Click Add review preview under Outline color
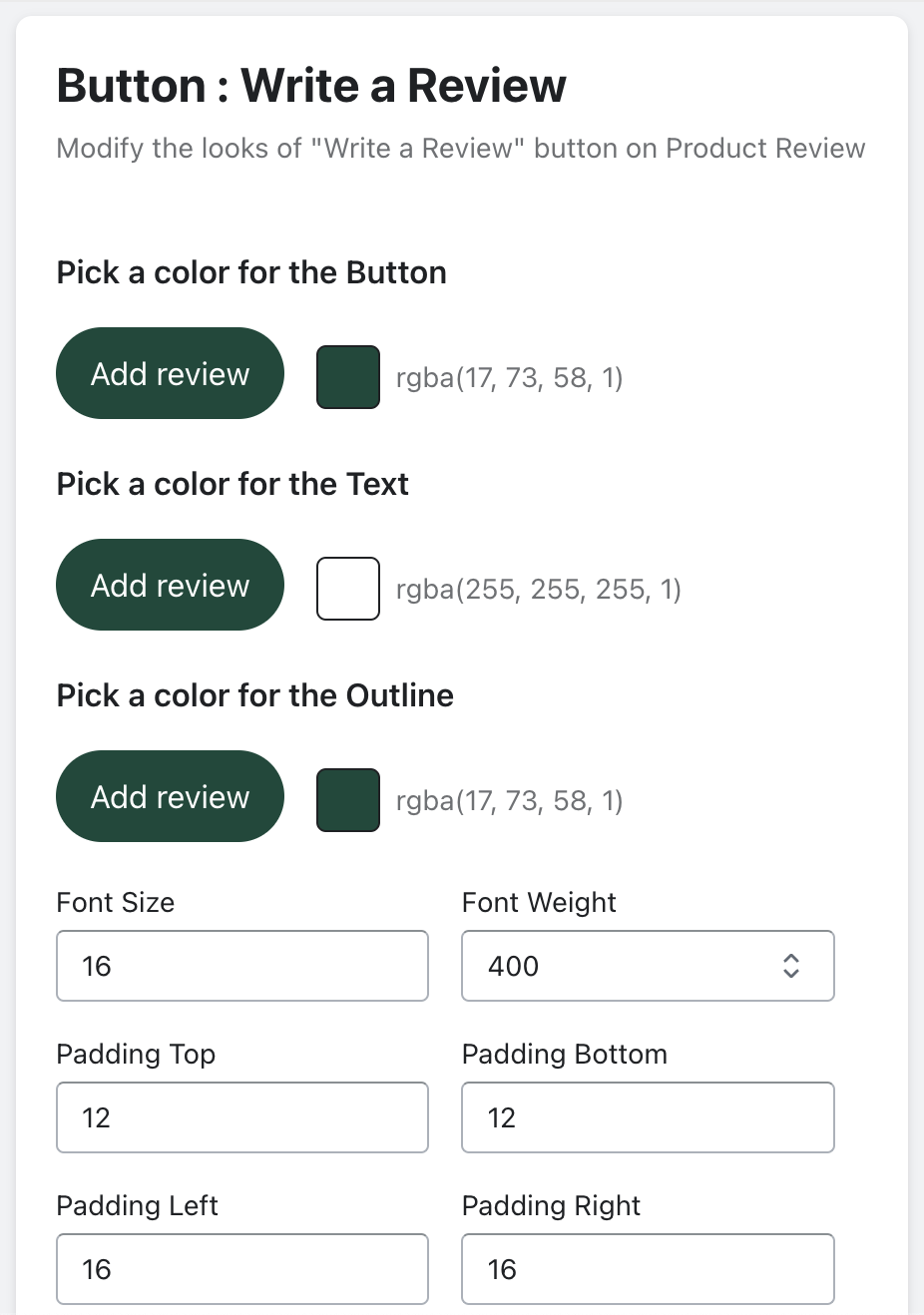 click(170, 796)
